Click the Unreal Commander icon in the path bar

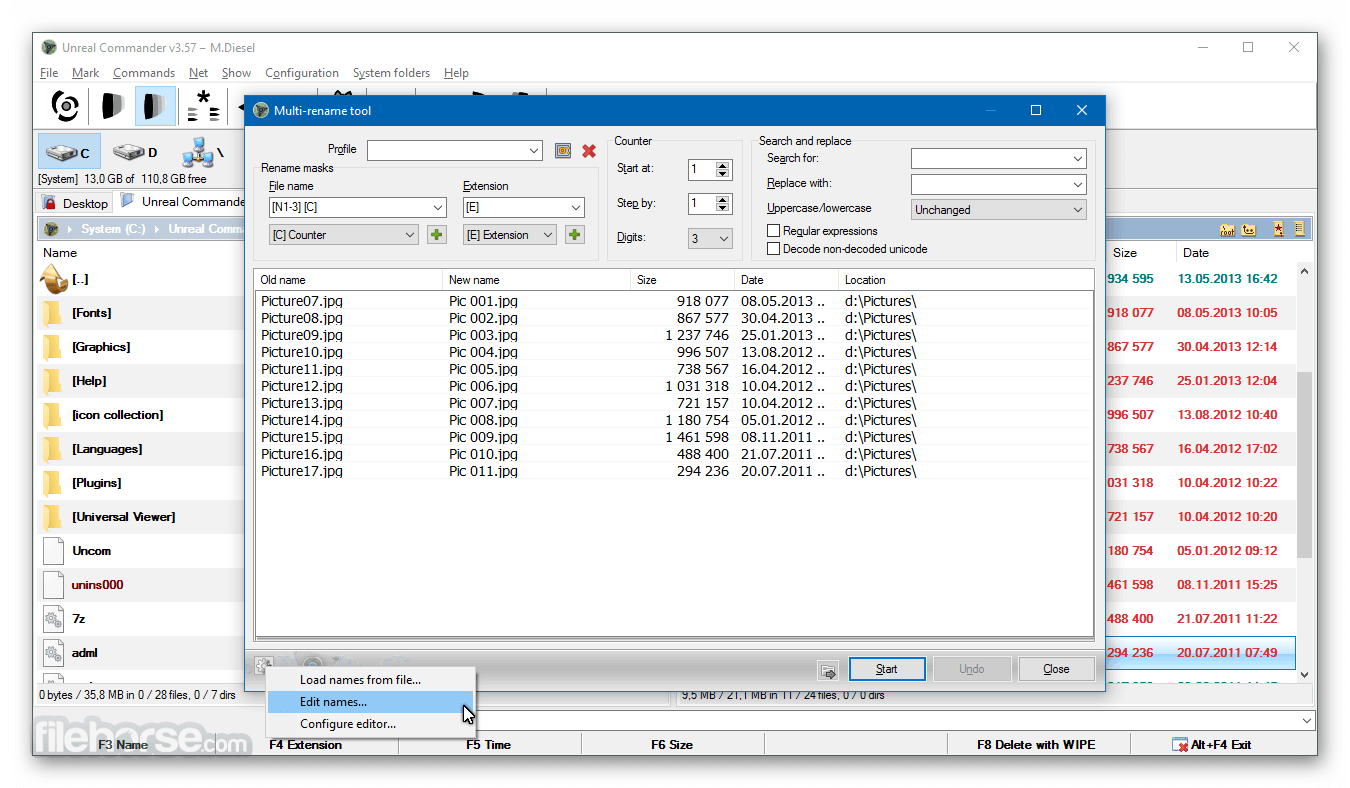click(x=51, y=229)
